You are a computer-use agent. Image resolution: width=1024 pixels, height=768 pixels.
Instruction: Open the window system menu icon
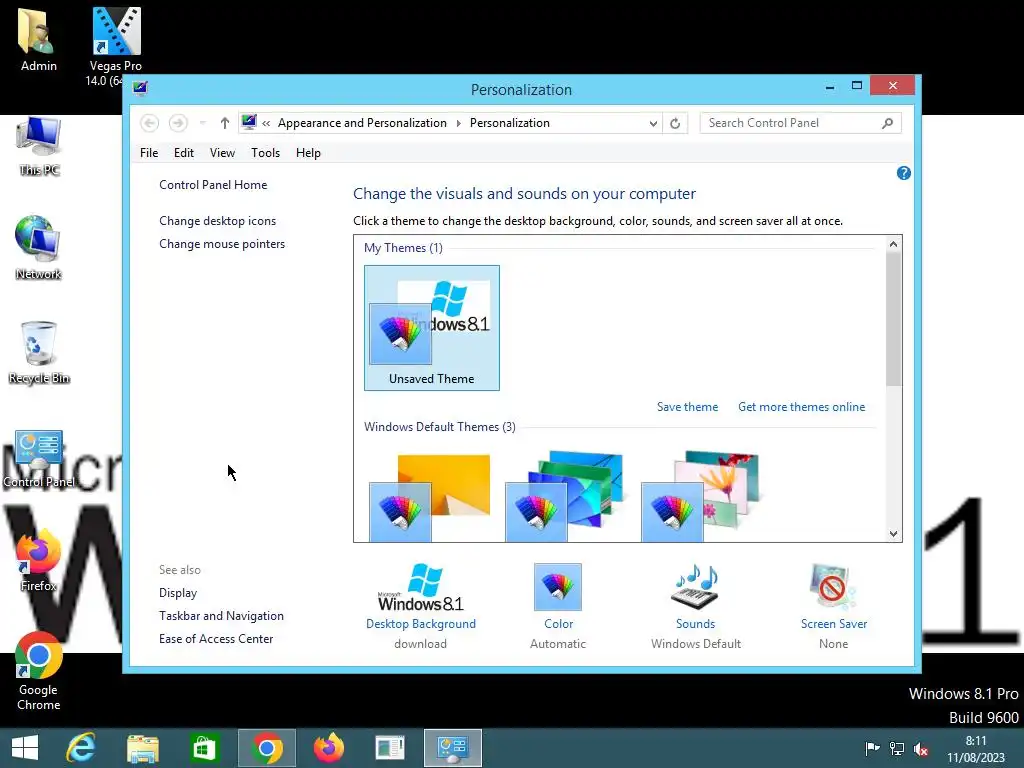click(x=140, y=88)
